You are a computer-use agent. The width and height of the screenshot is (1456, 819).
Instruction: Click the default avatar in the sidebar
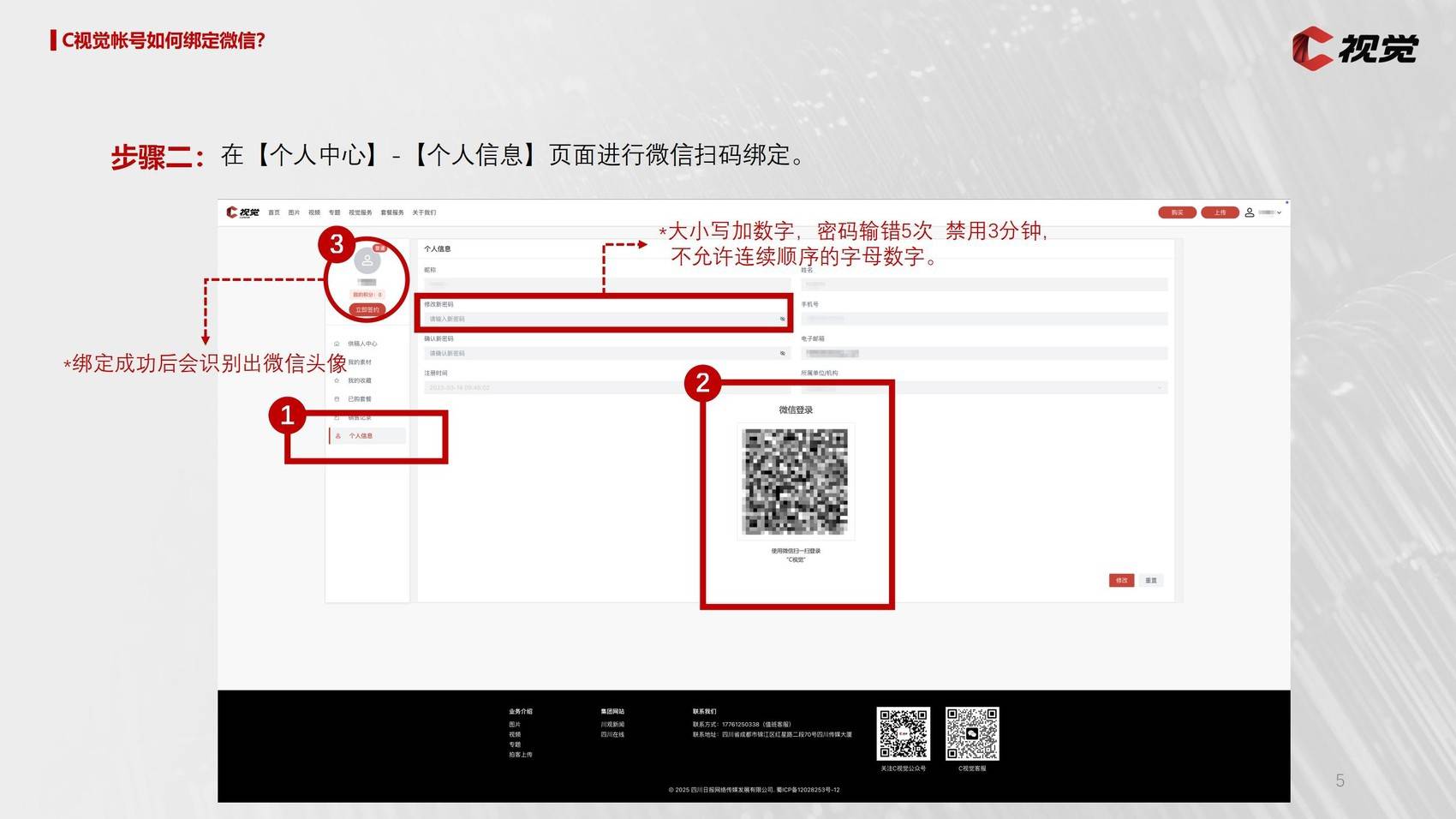pos(367,260)
